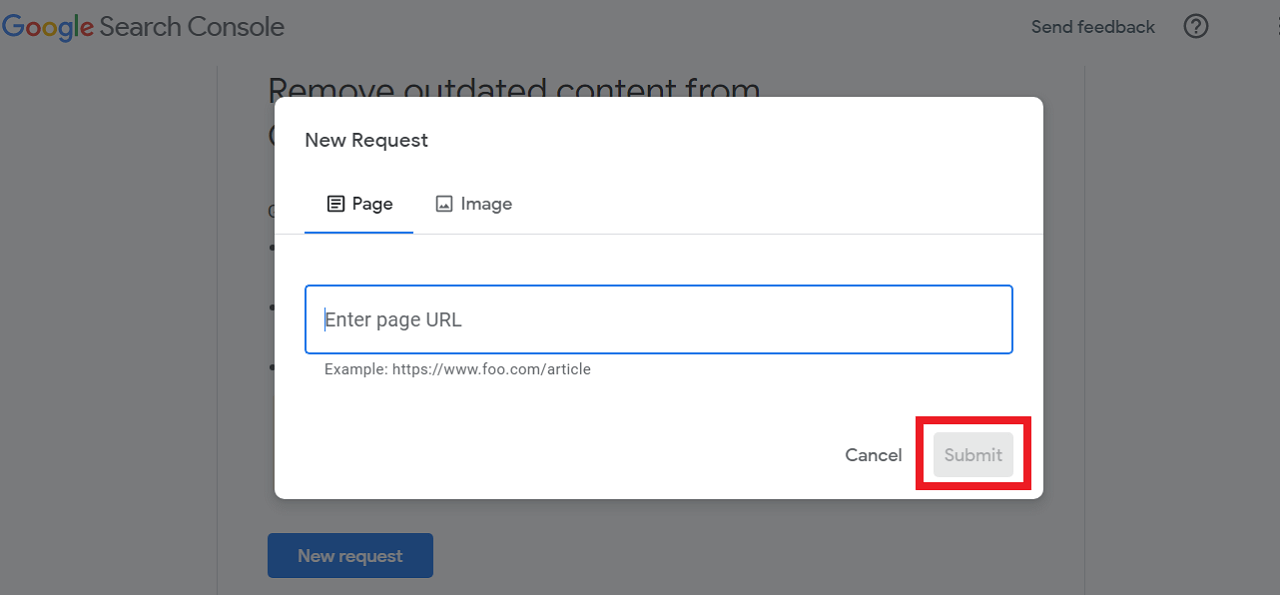Click the picture icon on Image tab
This screenshot has width=1280, height=595.
(444, 204)
